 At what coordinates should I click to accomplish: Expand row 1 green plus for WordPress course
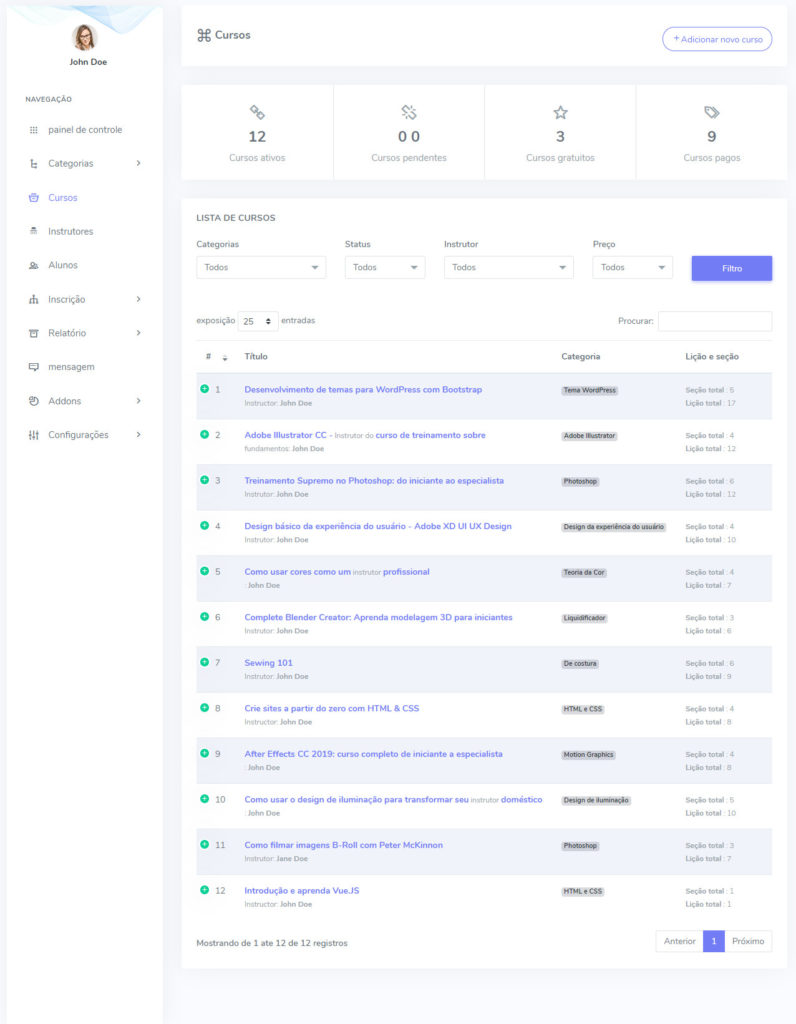pos(204,389)
